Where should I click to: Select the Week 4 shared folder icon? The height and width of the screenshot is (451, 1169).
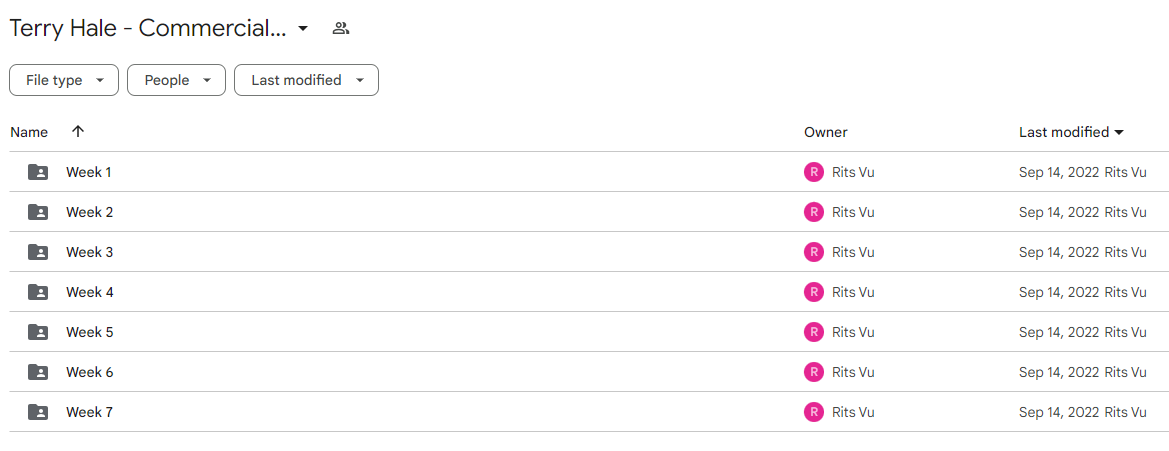pyautogui.click(x=38, y=292)
